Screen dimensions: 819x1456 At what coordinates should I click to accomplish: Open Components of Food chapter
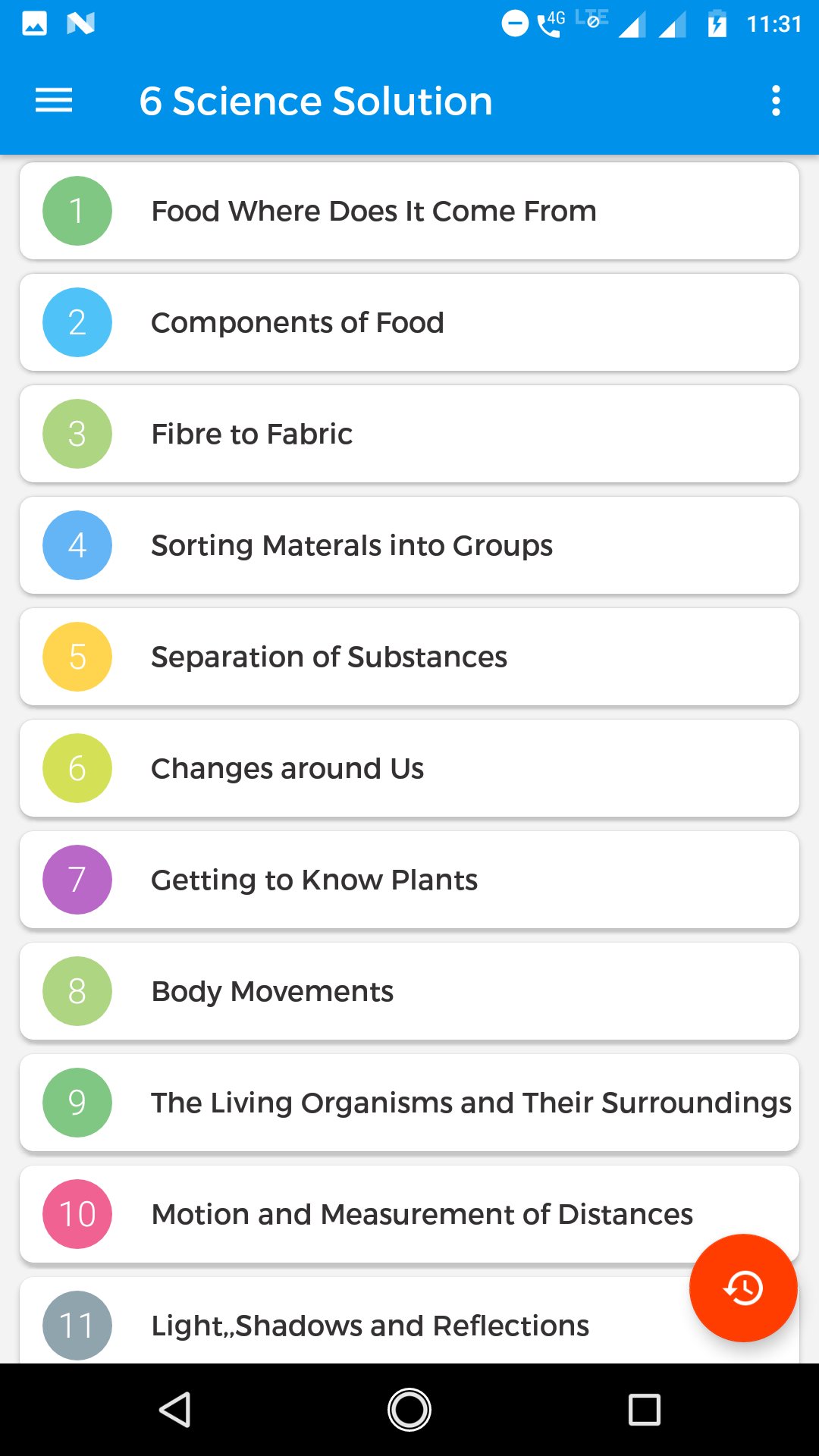point(409,322)
